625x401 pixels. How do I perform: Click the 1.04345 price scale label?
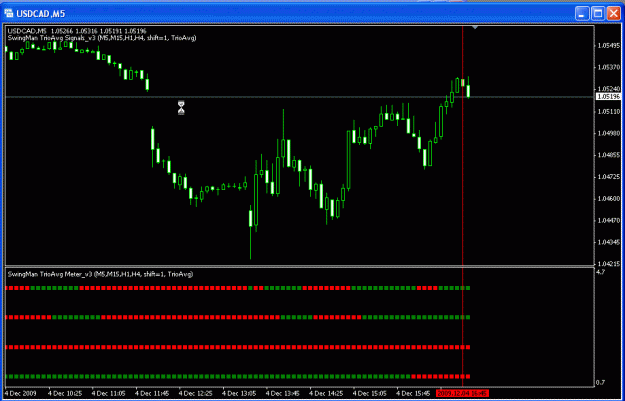(608, 242)
